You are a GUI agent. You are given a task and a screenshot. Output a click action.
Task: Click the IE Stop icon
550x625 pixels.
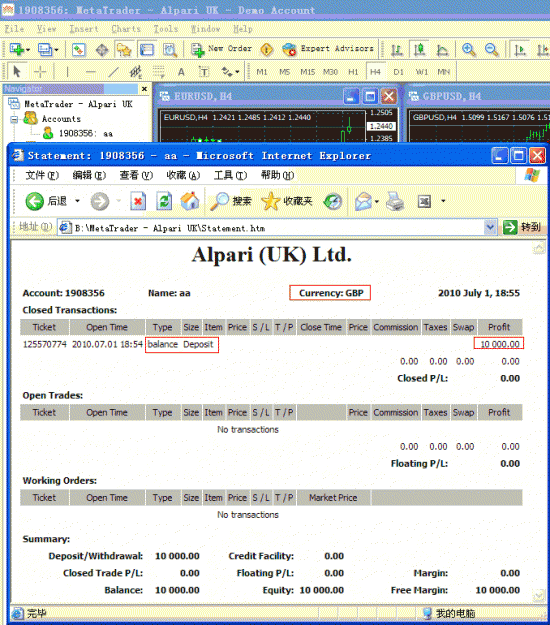pos(138,201)
